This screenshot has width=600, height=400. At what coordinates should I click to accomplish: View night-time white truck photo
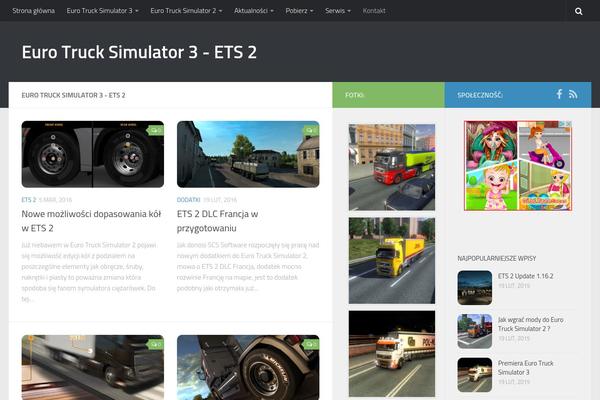tap(392, 354)
